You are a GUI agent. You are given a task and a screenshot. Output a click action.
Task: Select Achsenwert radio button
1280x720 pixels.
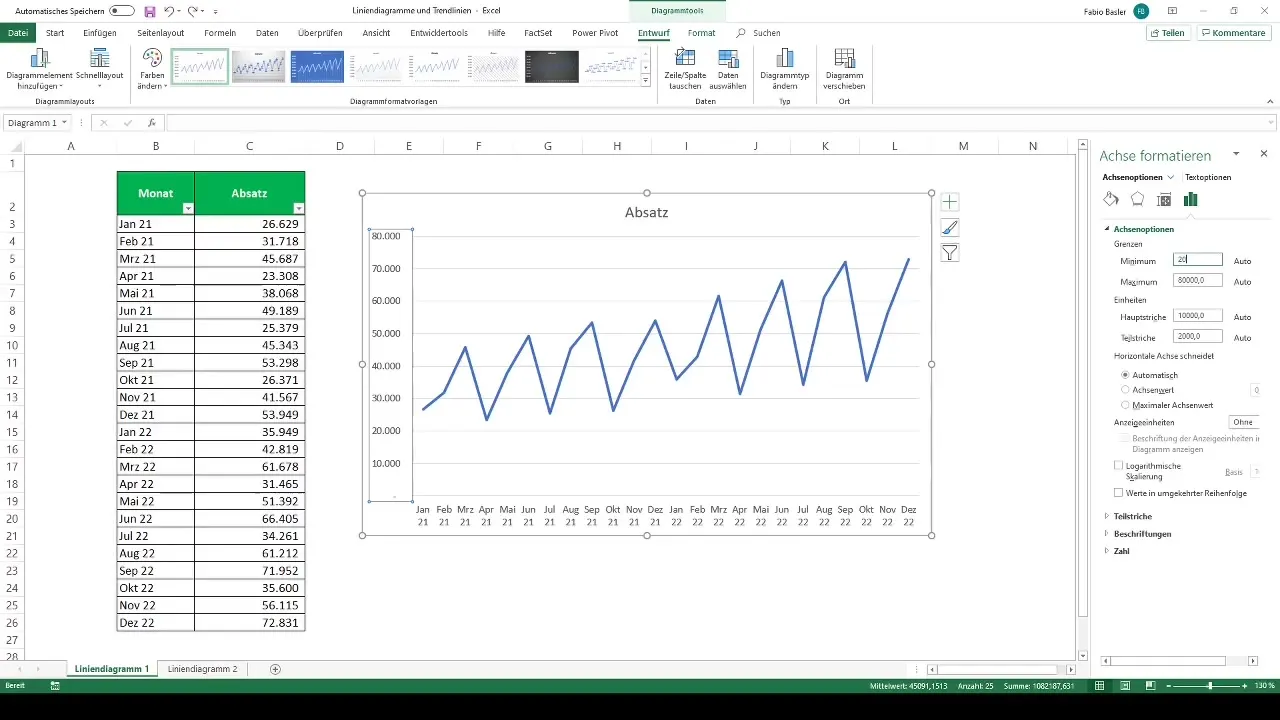pos(1125,390)
